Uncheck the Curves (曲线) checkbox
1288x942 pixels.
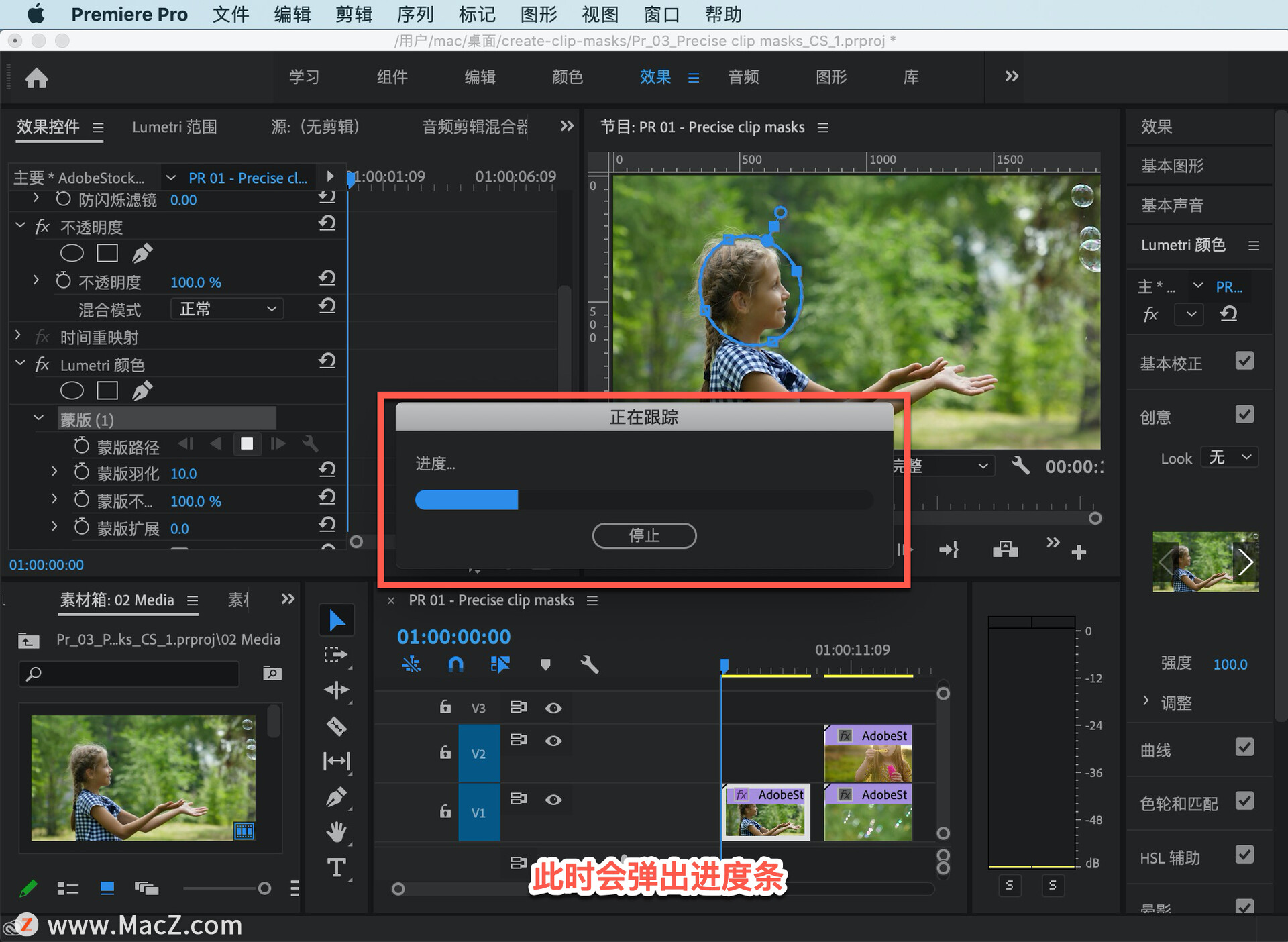click(1244, 747)
